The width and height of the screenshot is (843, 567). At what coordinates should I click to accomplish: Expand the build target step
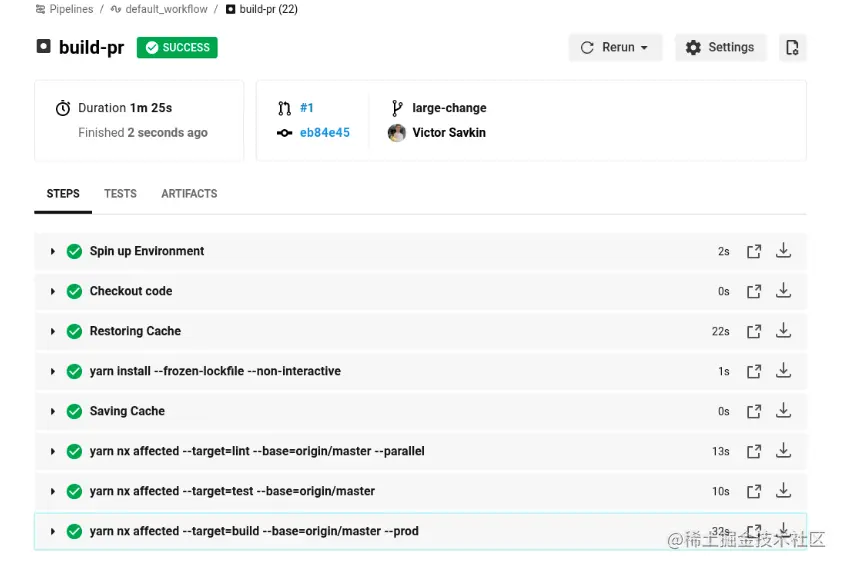pos(53,532)
